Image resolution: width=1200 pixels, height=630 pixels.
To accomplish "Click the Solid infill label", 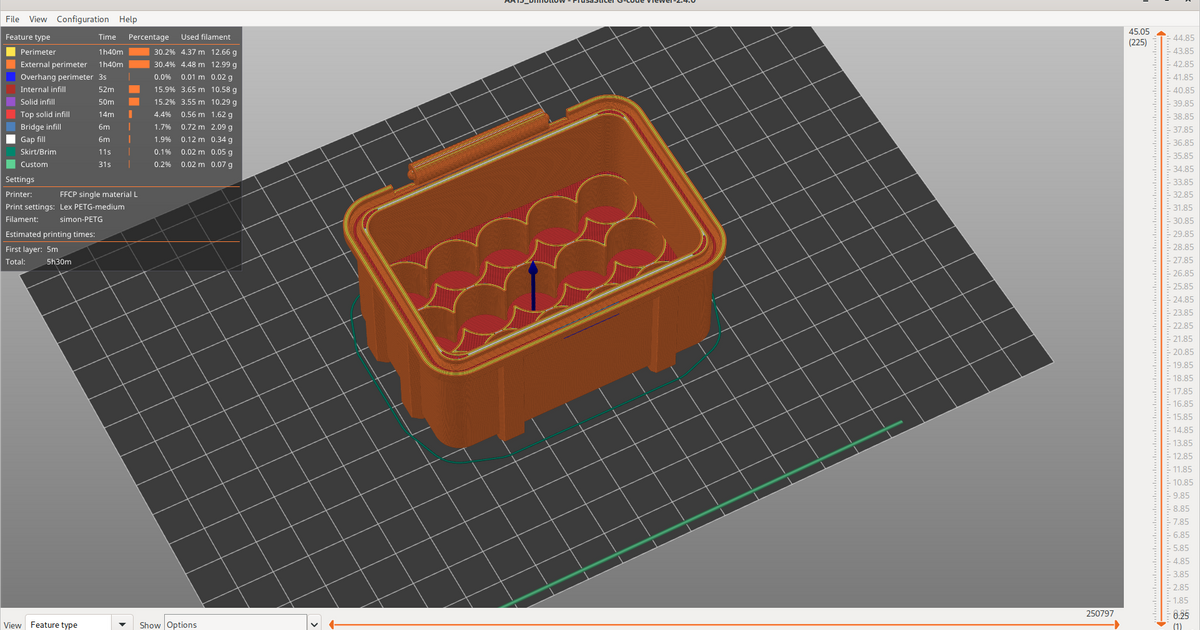I will (x=39, y=101).
